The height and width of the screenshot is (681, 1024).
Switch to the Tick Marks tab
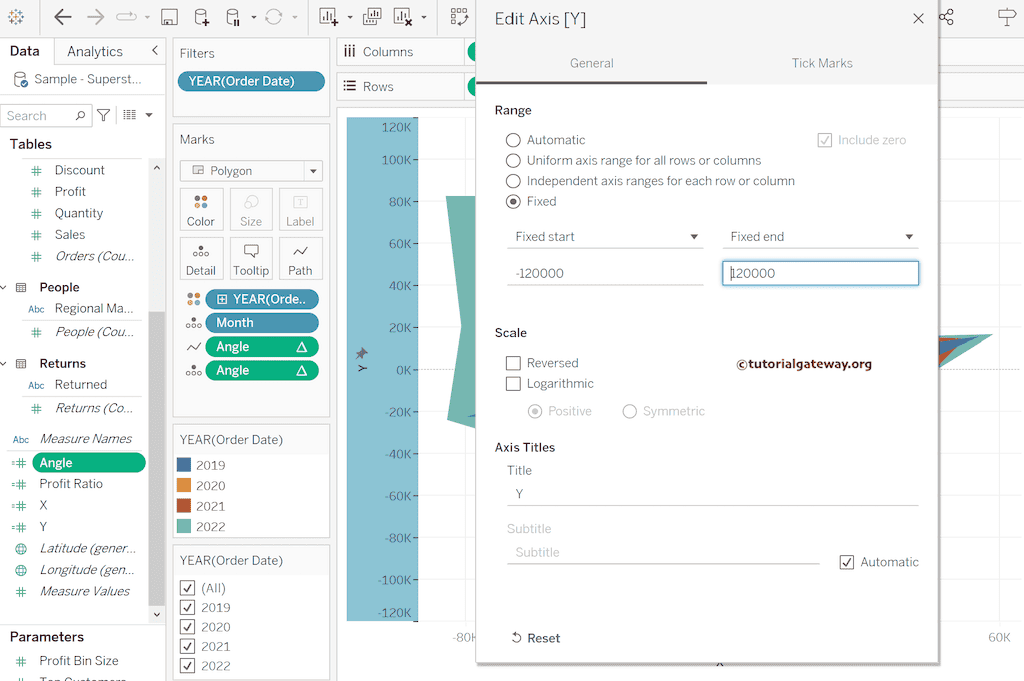point(822,63)
